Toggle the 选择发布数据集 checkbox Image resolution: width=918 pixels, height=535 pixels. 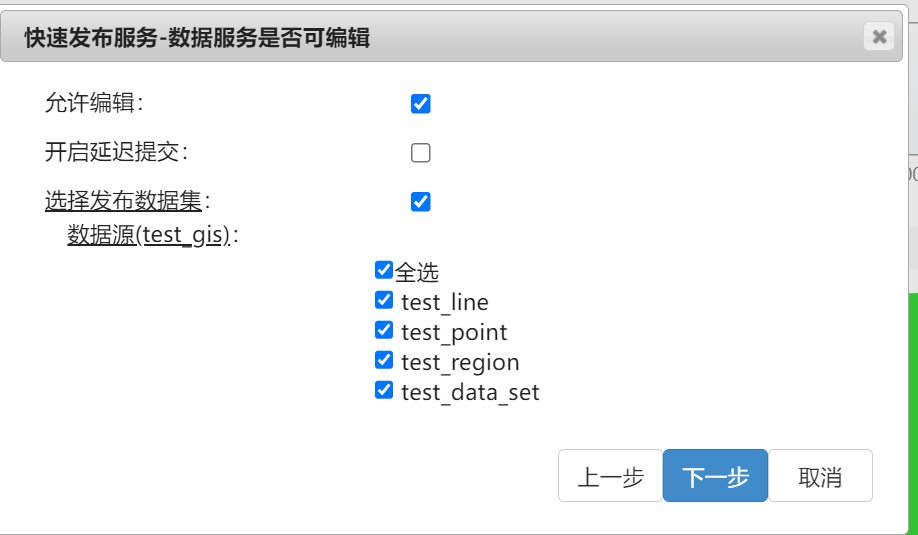(x=420, y=202)
